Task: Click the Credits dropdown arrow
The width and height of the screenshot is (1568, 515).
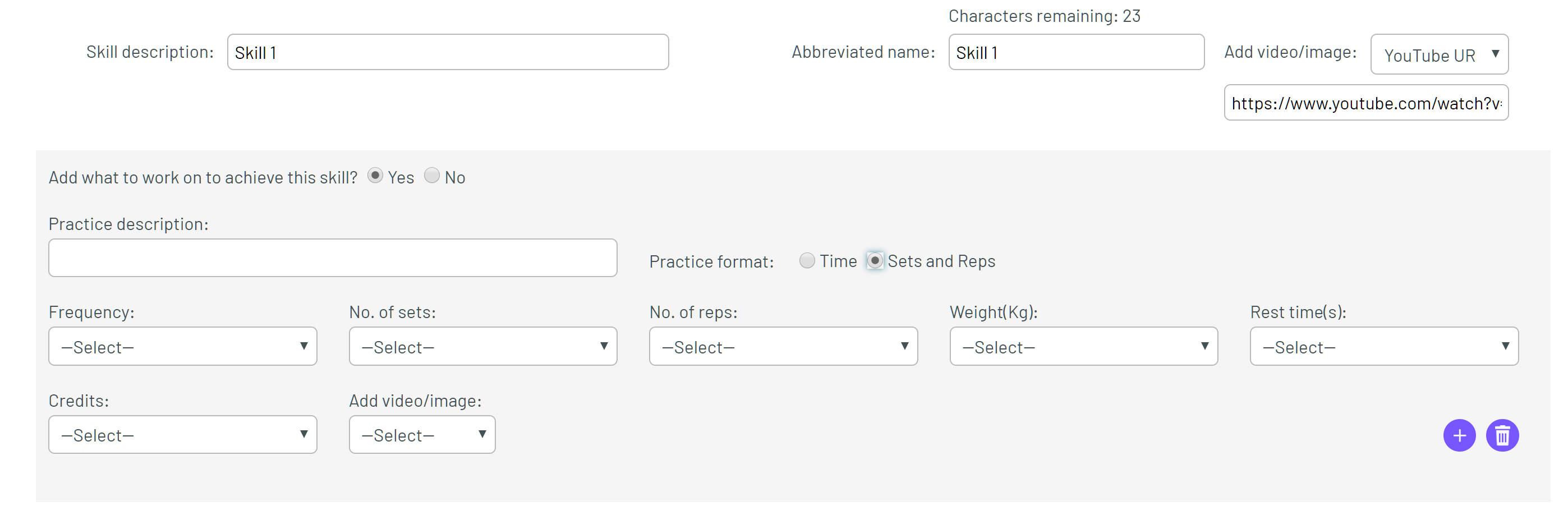Action: tap(304, 434)
